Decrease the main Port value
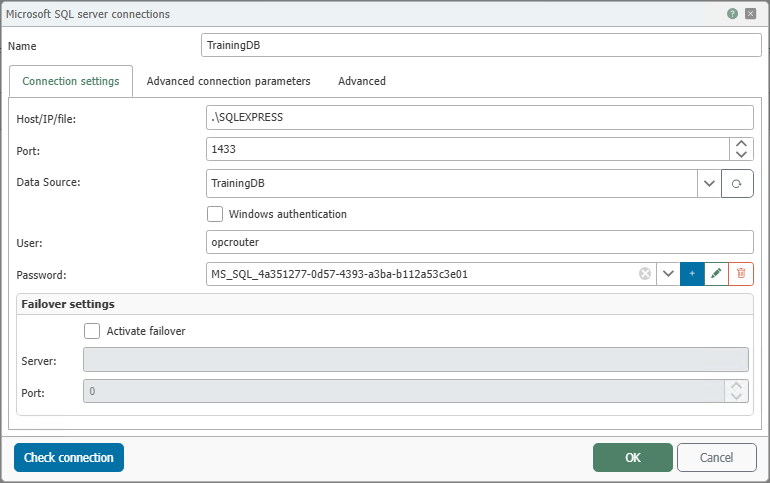 coord(741,154)
